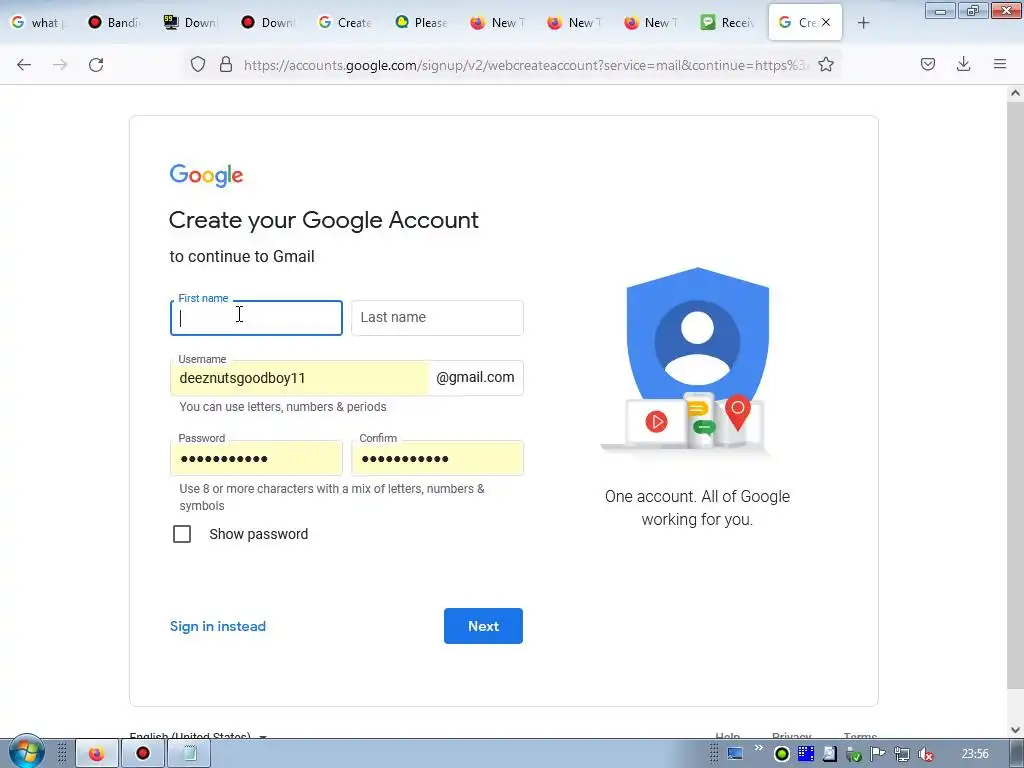Click the browser address bar URL
This screenshot has height=768, width=1024.
click(526, 65)
